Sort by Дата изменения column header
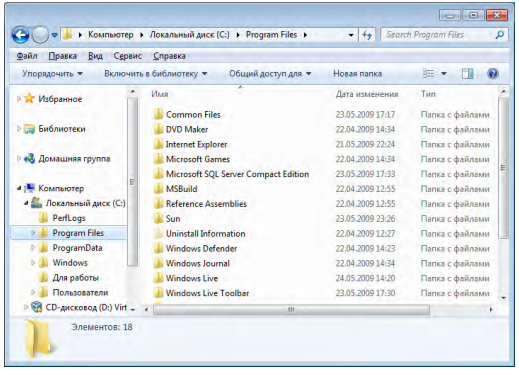Image resolution: width=519 pixels, height=370 pixels. pyautogui.click(x=367, y=94)
